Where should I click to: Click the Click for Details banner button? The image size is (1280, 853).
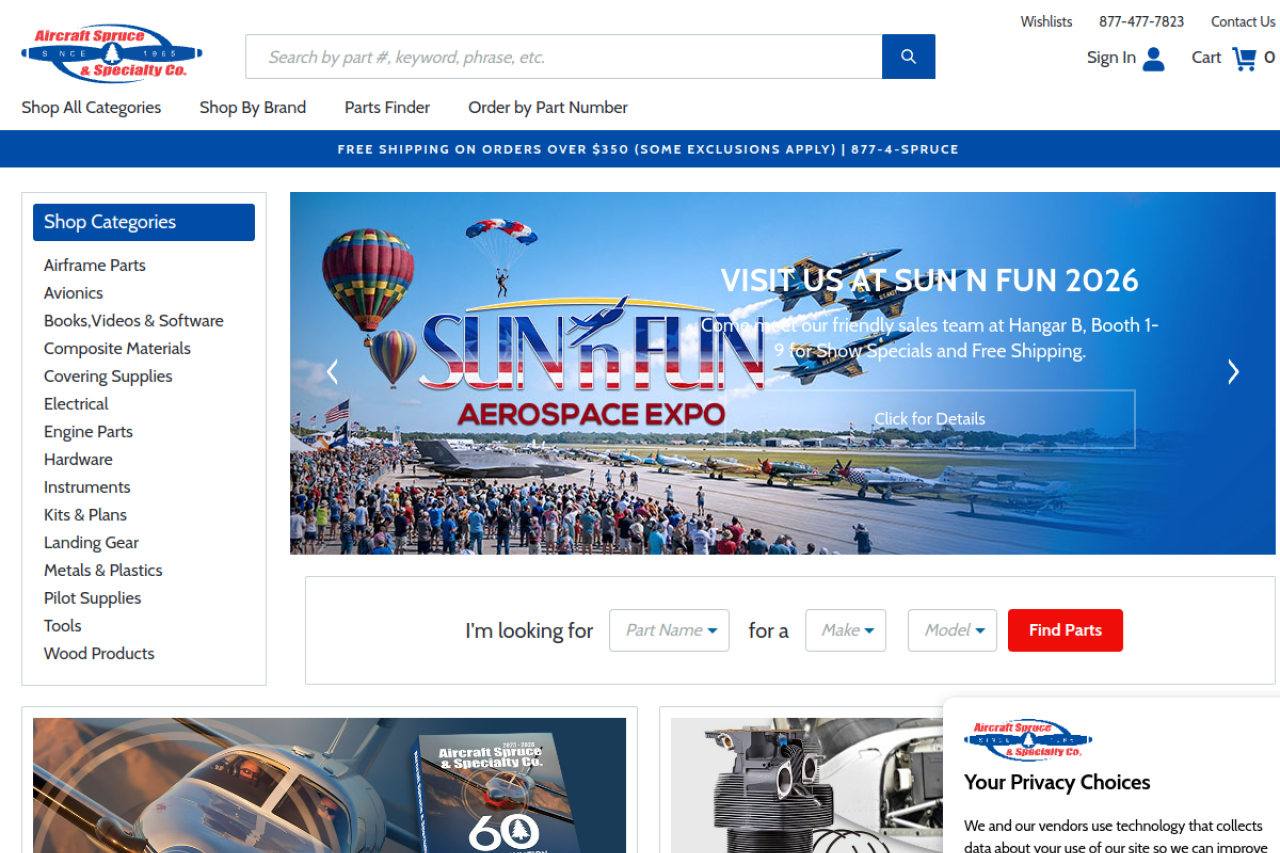pos(929,419)
